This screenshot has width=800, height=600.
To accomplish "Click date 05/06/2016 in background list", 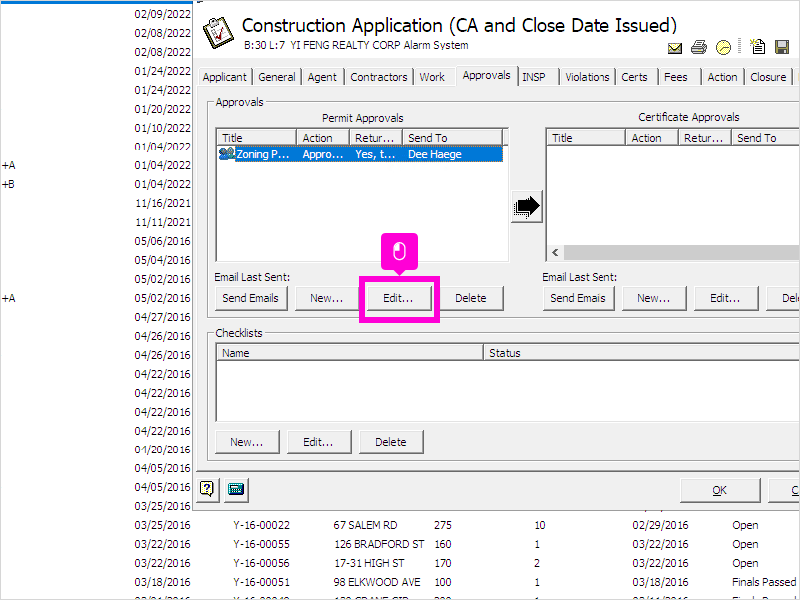I will pos(163,241).
